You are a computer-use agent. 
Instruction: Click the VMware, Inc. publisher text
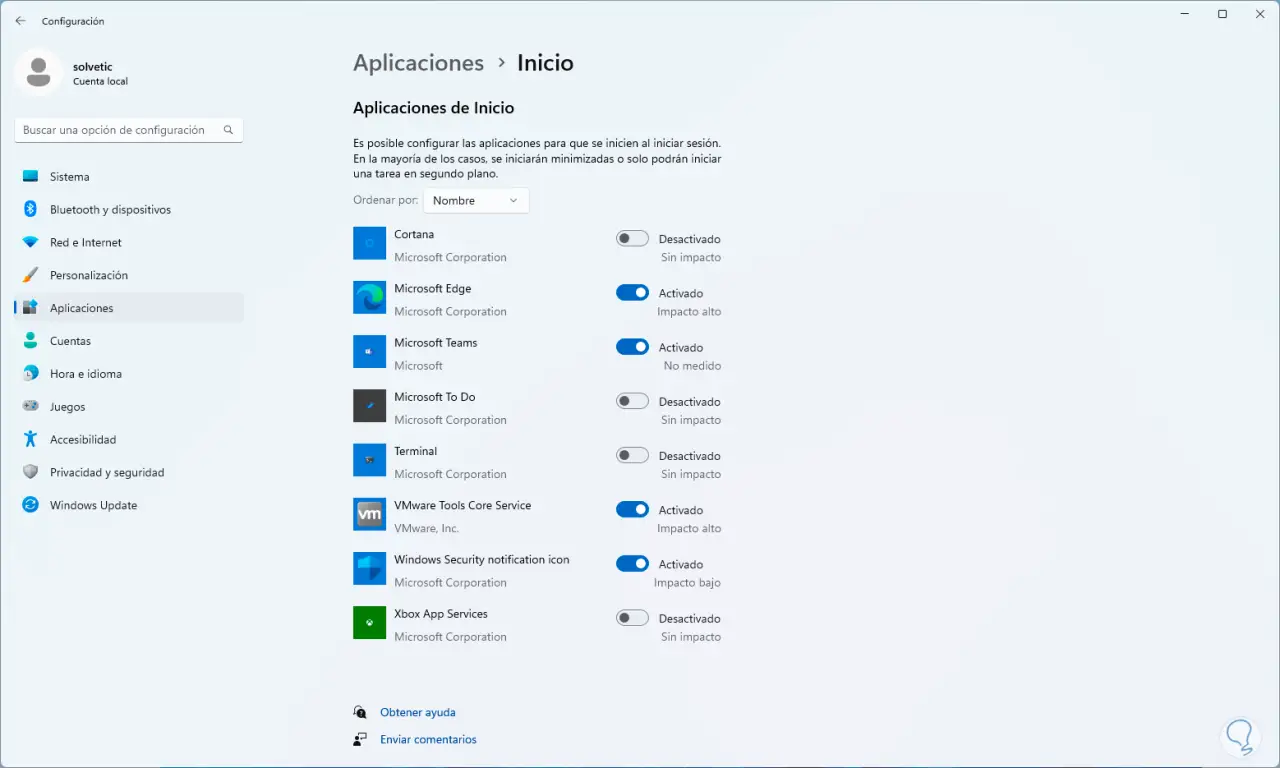[x=426, y=528]
